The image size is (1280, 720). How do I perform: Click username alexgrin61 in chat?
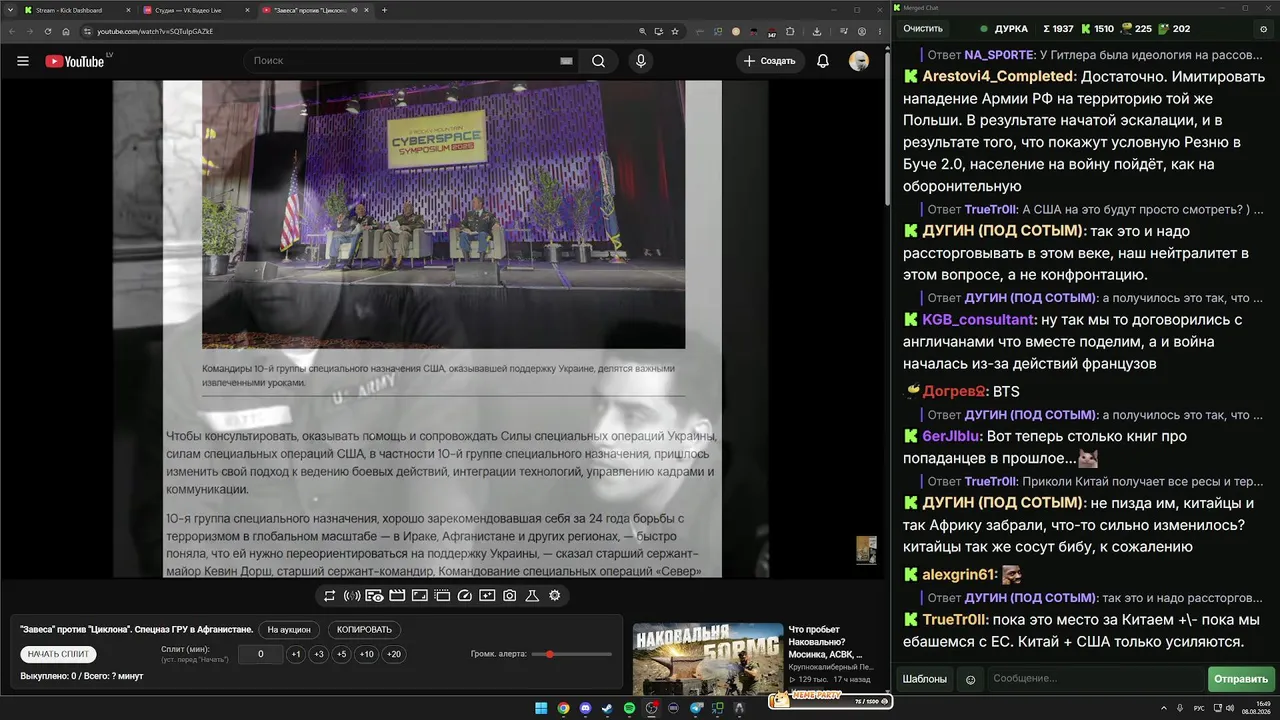click(x=960, y=575)
